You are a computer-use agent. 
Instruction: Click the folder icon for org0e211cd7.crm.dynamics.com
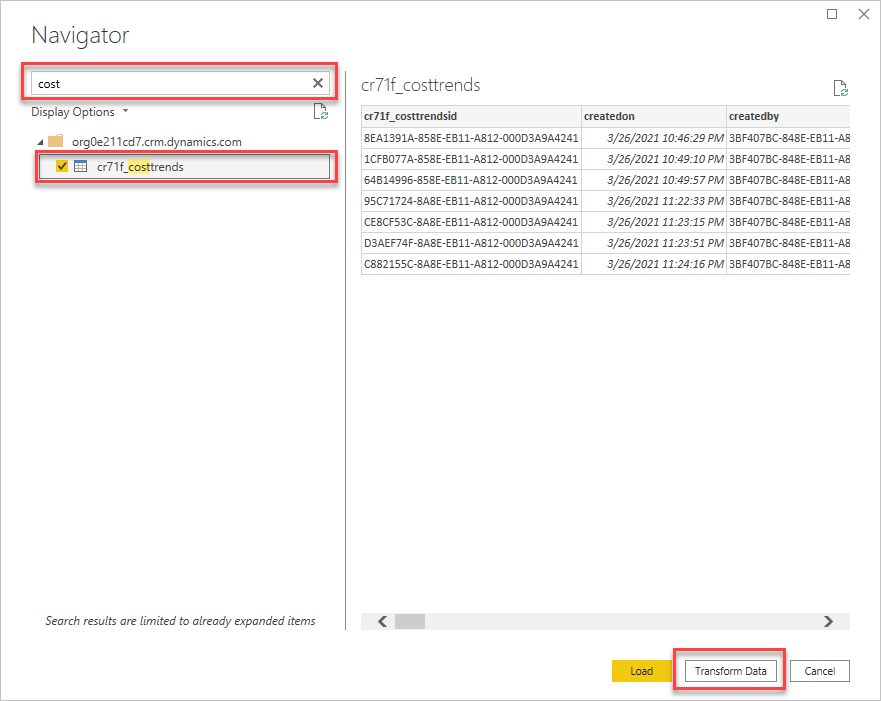click(x=56, y=141)
